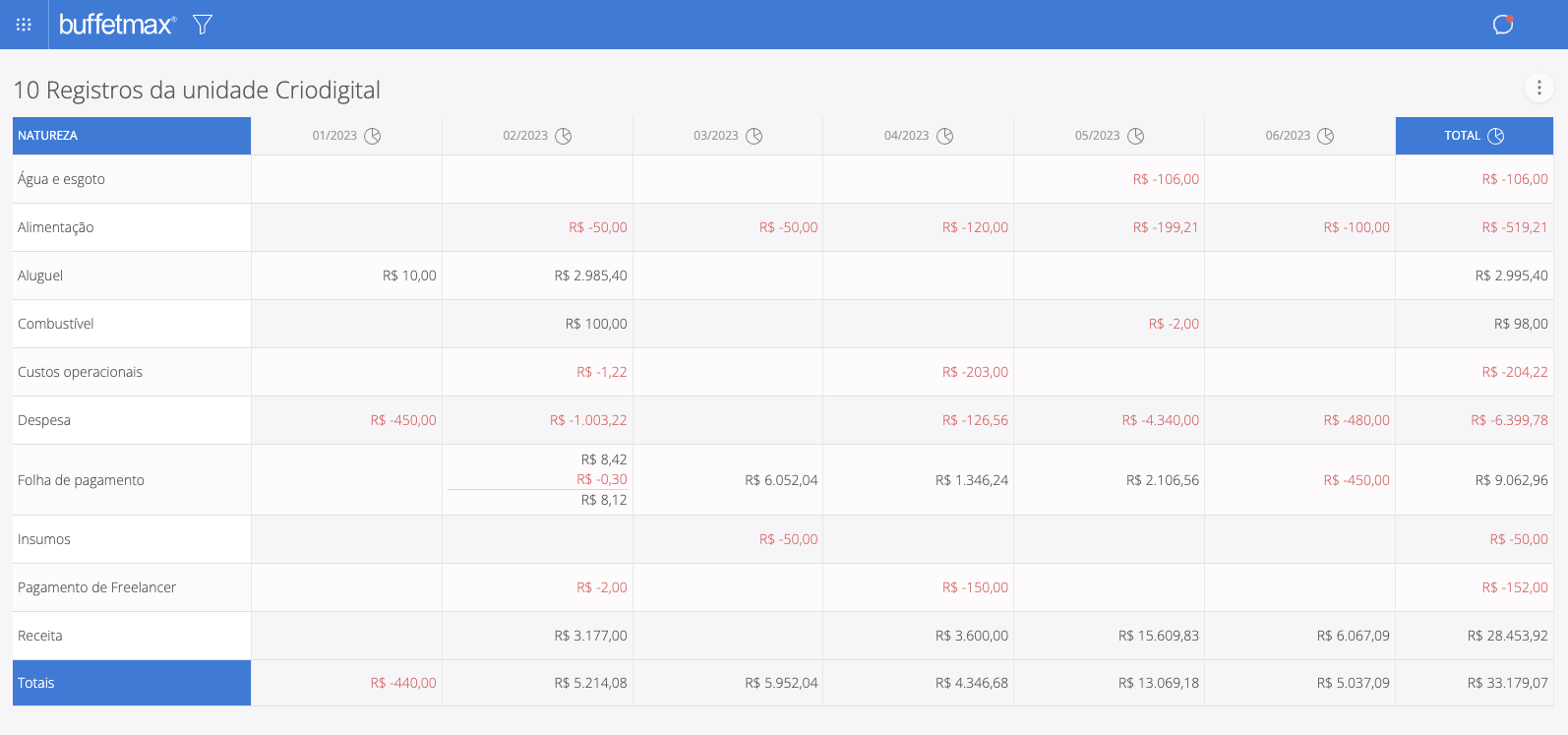The image size is (1568, 735).
Task: Click Folha de pagamento 02/2023 subtotal R$ 8,12
Action: click(x=604, y=500)
